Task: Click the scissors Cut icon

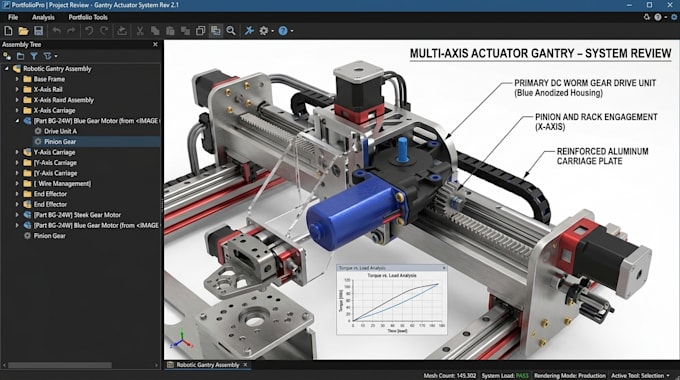Action: pos(140,31)
